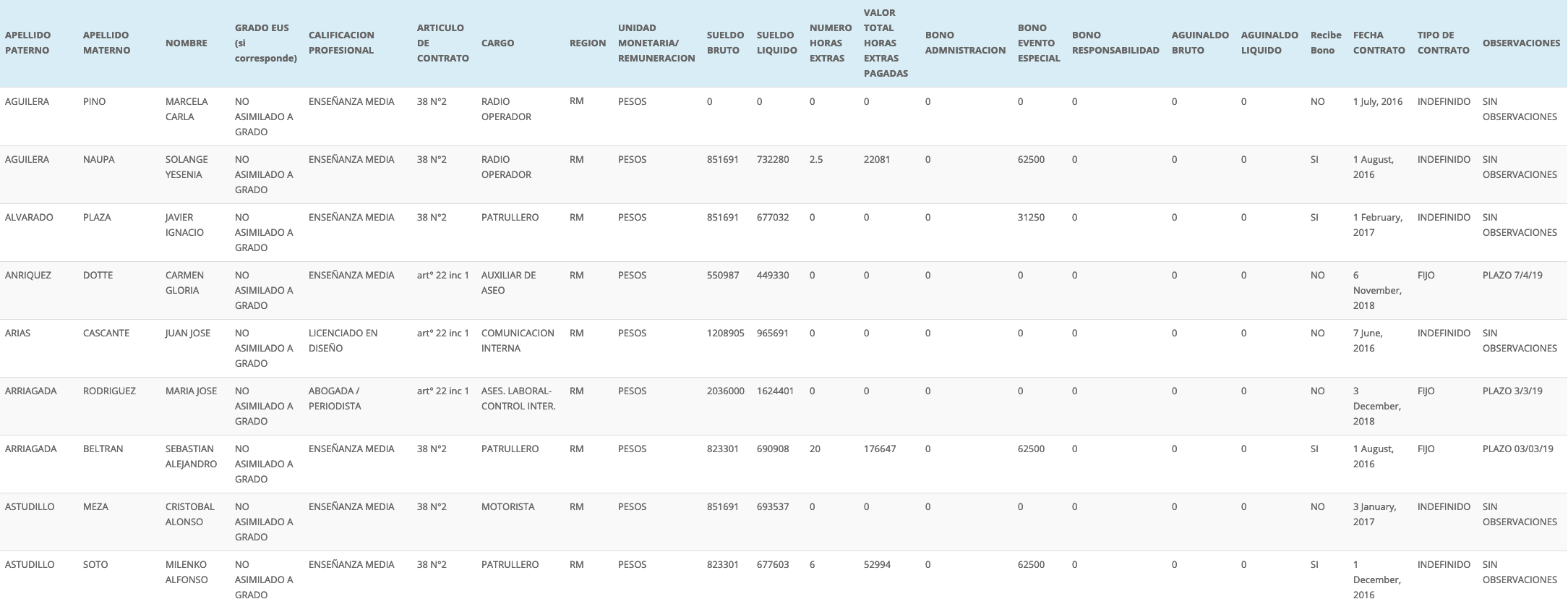This screenshot has height=599, width=1568.
Task: Click the BONO ADMNISTRACION column header
Action: pyautogui.click(x=965, y=43)
